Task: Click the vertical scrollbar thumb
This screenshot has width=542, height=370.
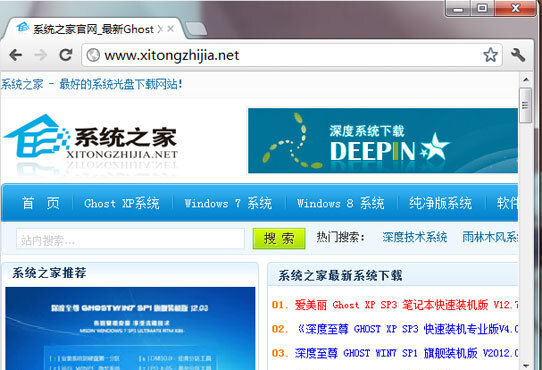Action: (525, 105)
